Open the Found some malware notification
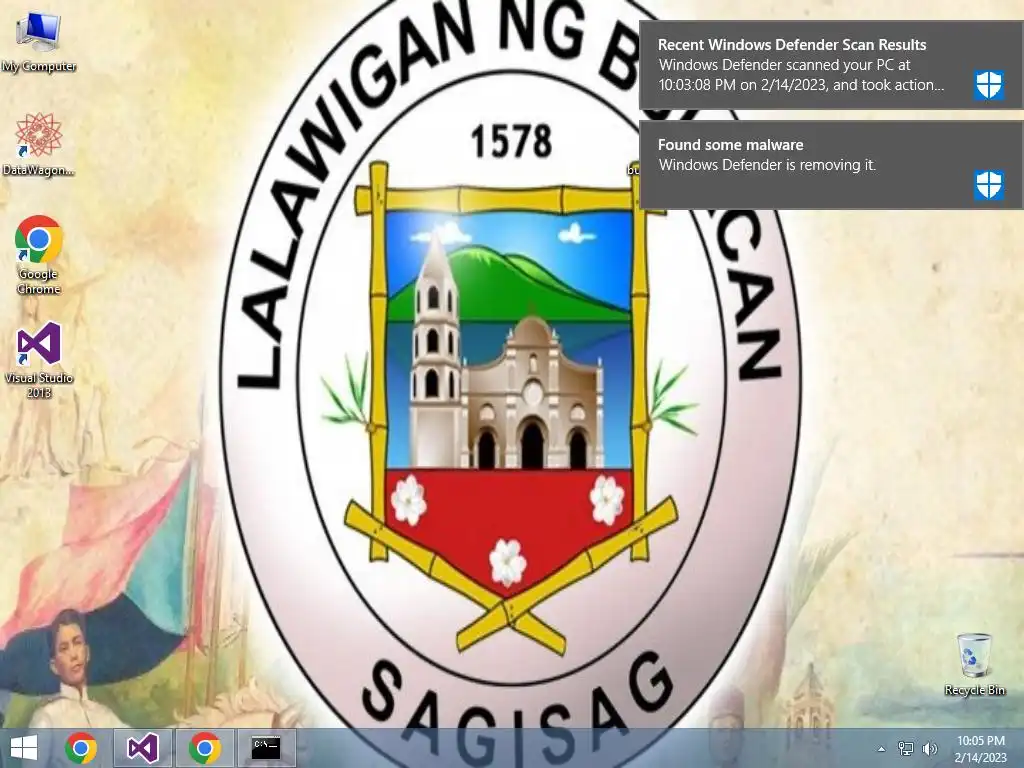The image size is (1024, 768). 831,165
